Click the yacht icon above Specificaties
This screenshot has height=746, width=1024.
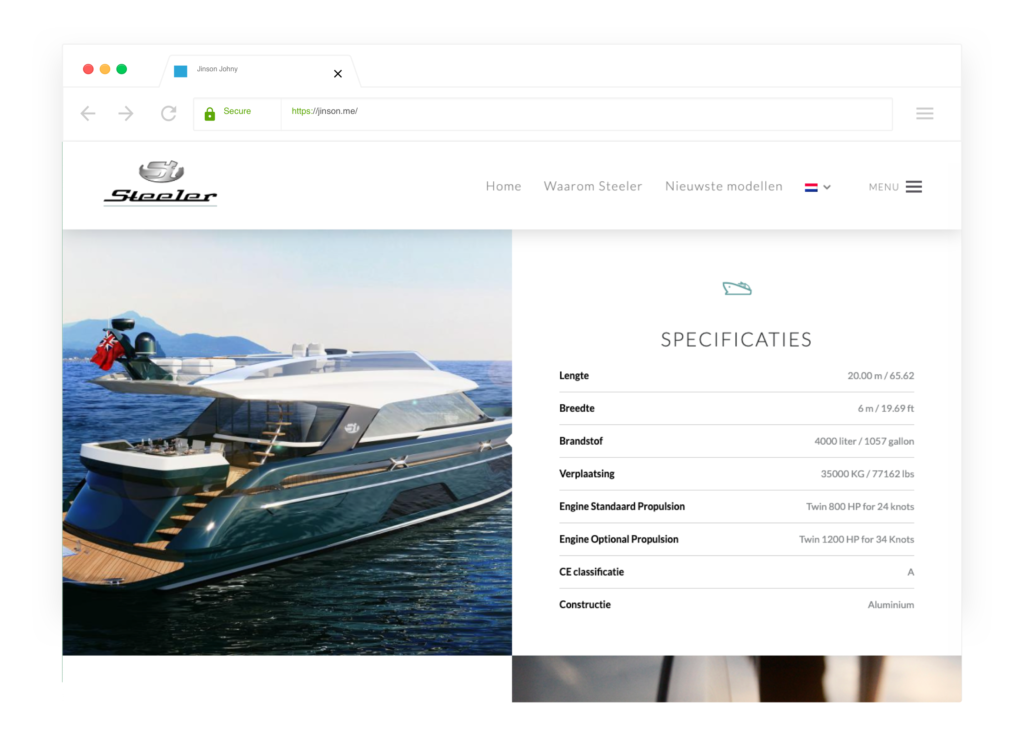(x=737, y=288)
